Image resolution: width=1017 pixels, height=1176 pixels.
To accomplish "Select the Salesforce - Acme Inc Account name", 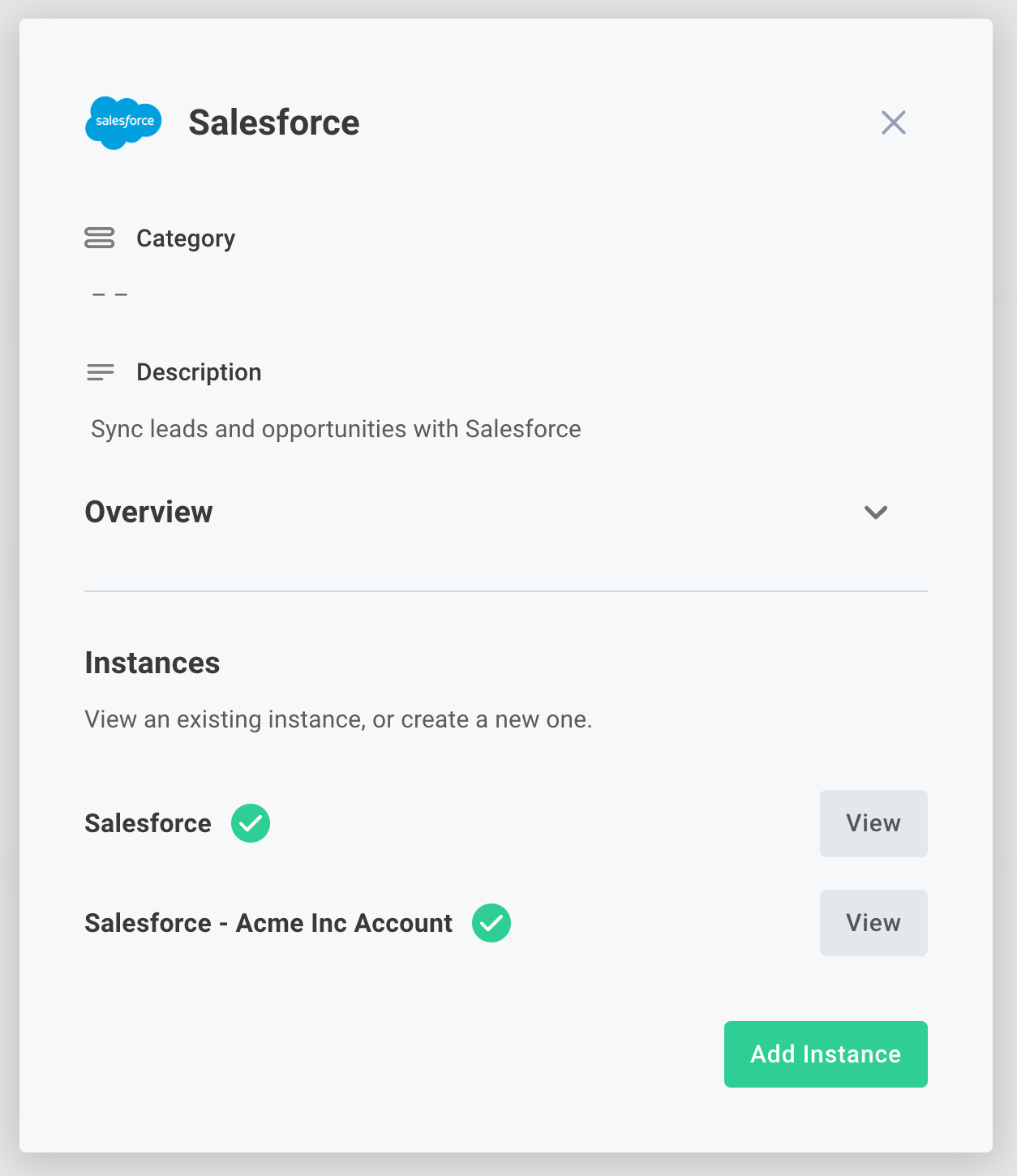I will 268,922.
